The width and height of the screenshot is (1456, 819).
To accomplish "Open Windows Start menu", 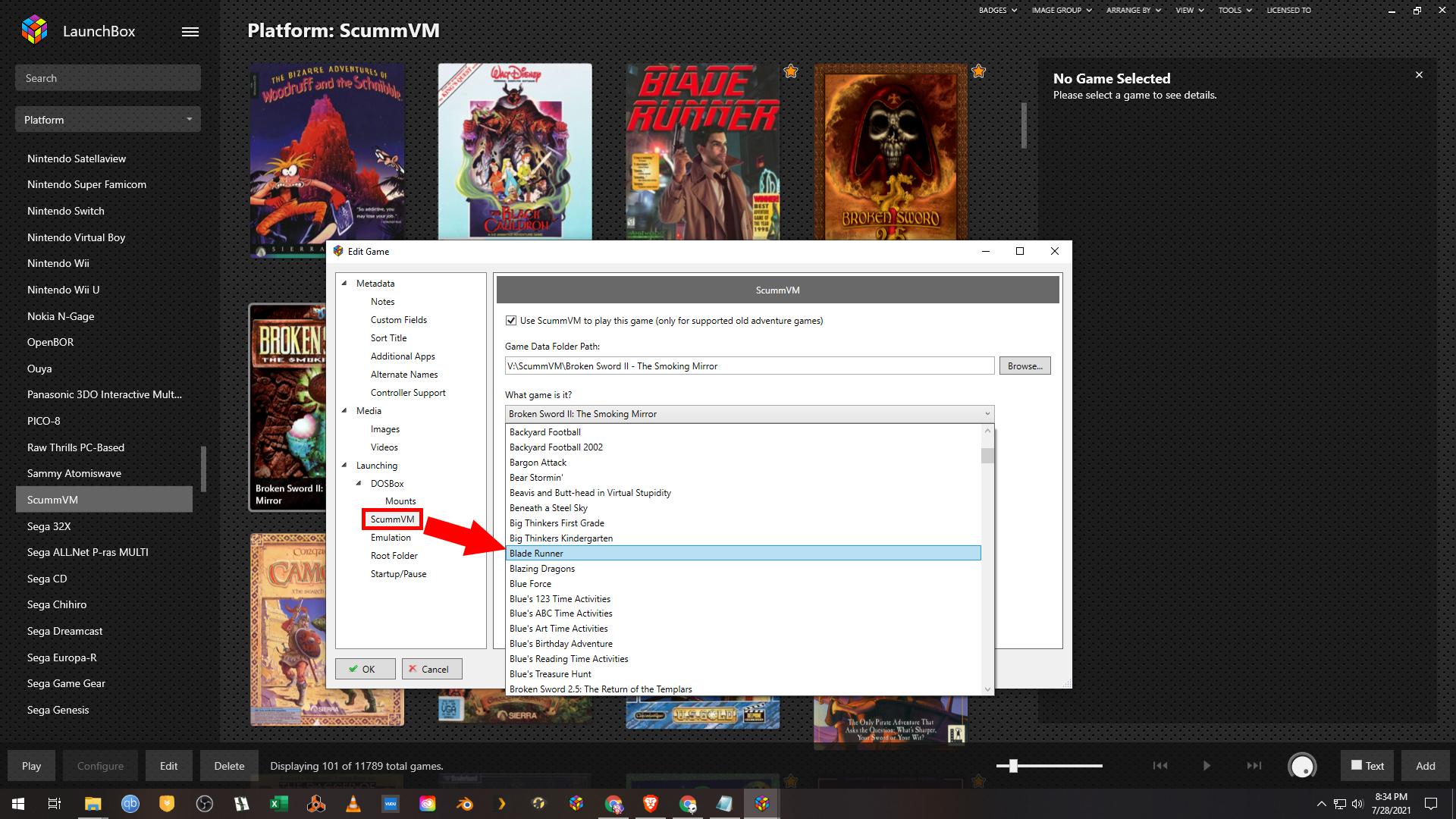I will click(18, 804).
